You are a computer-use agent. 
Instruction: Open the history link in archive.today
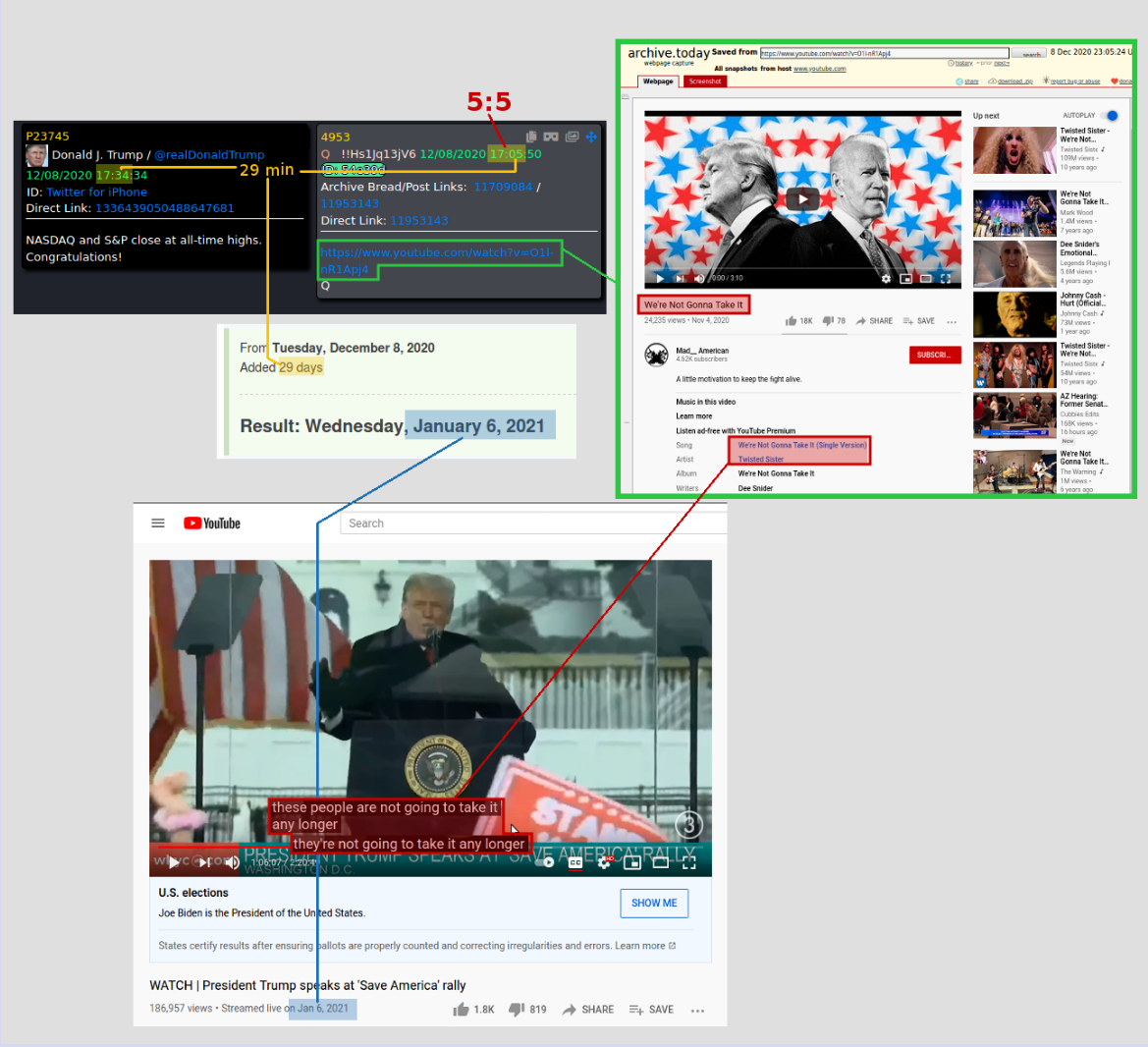(x=963, y=63)
